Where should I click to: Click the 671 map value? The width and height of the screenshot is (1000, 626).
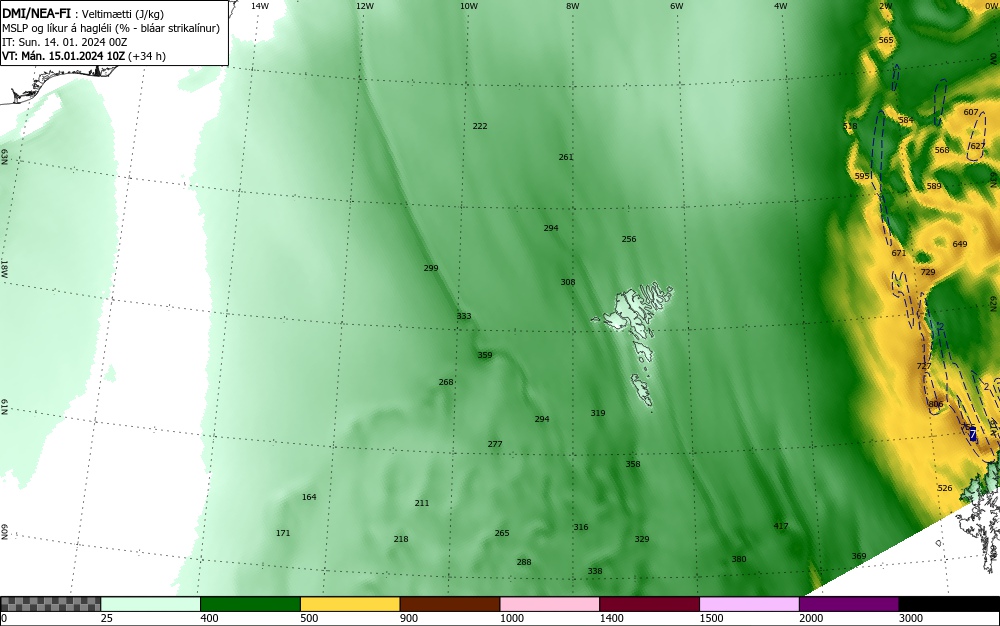899,253
